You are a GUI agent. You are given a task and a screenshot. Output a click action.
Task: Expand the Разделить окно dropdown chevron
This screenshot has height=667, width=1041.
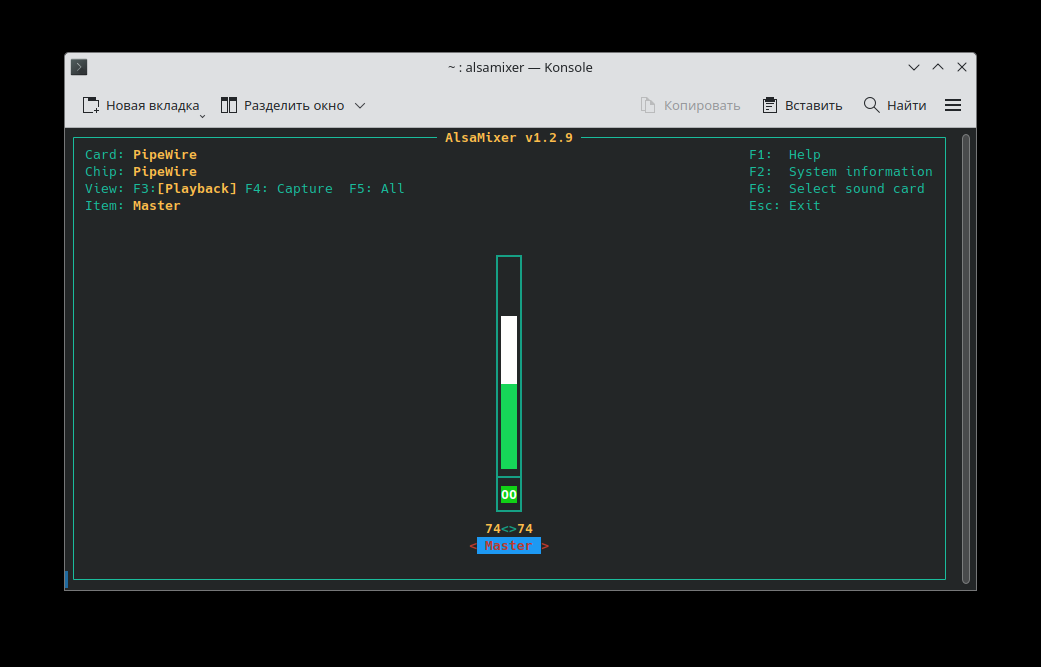click(x=360, y=106)
